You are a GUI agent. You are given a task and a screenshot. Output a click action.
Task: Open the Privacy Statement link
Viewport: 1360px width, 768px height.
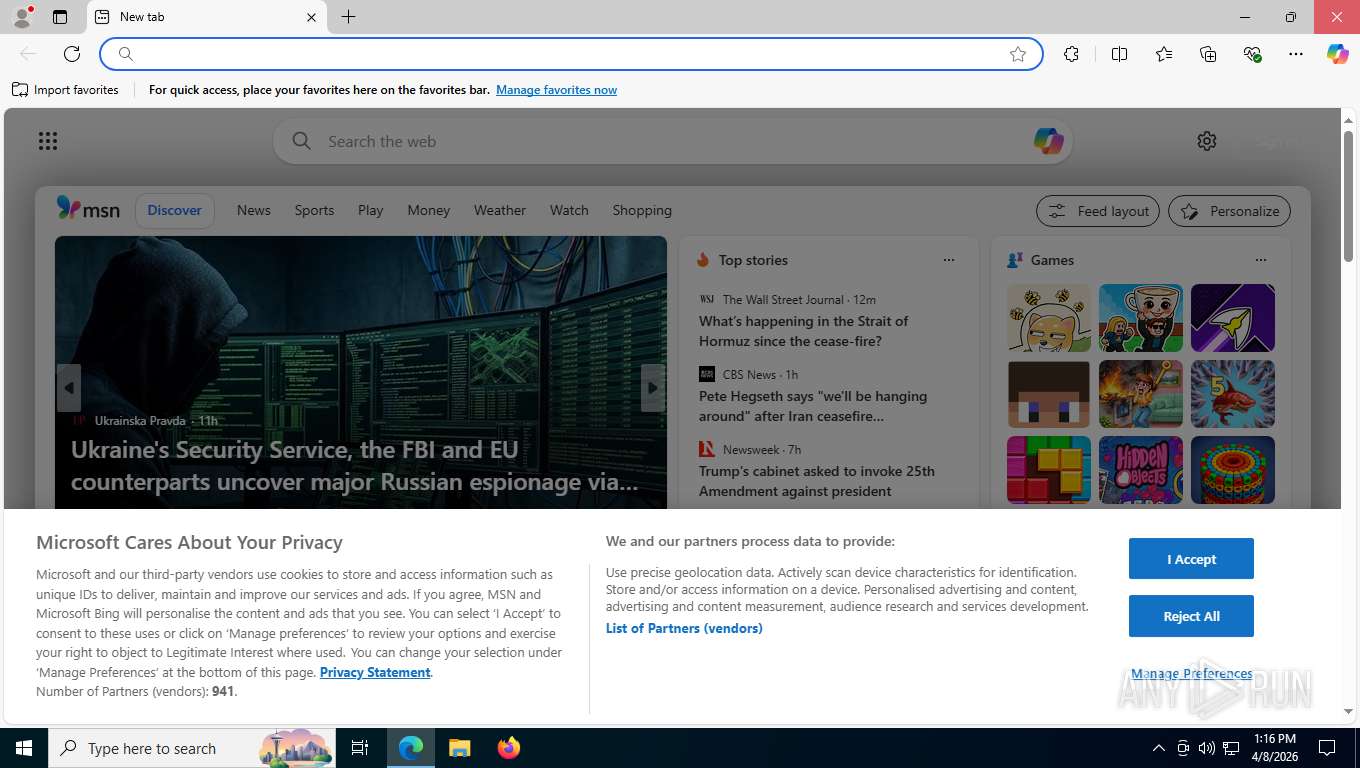click(x=375, y=672)
